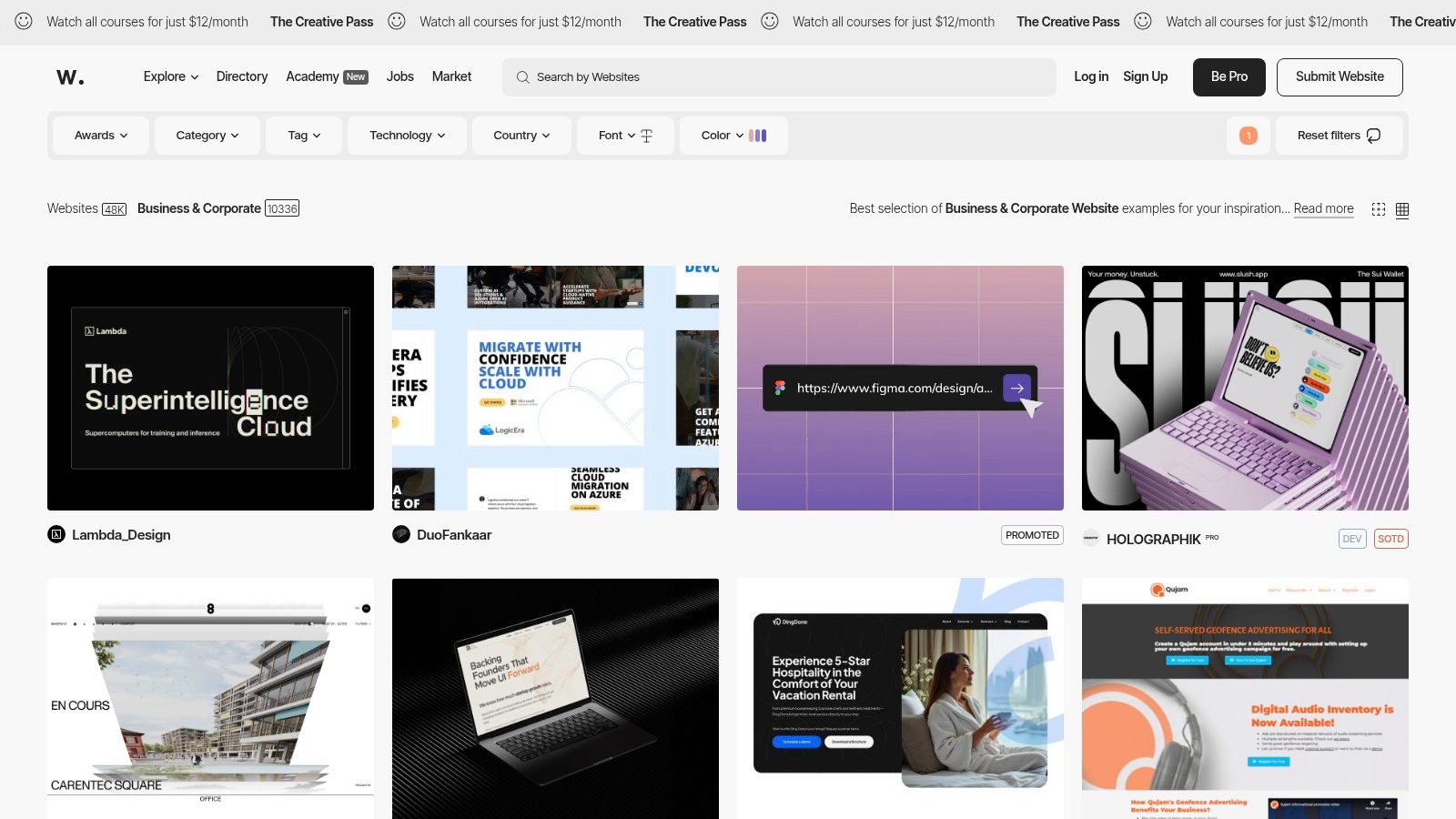This screenshot has width=1456, height=819.
Task: Expand the Category filter
Action: click(207, 135)
